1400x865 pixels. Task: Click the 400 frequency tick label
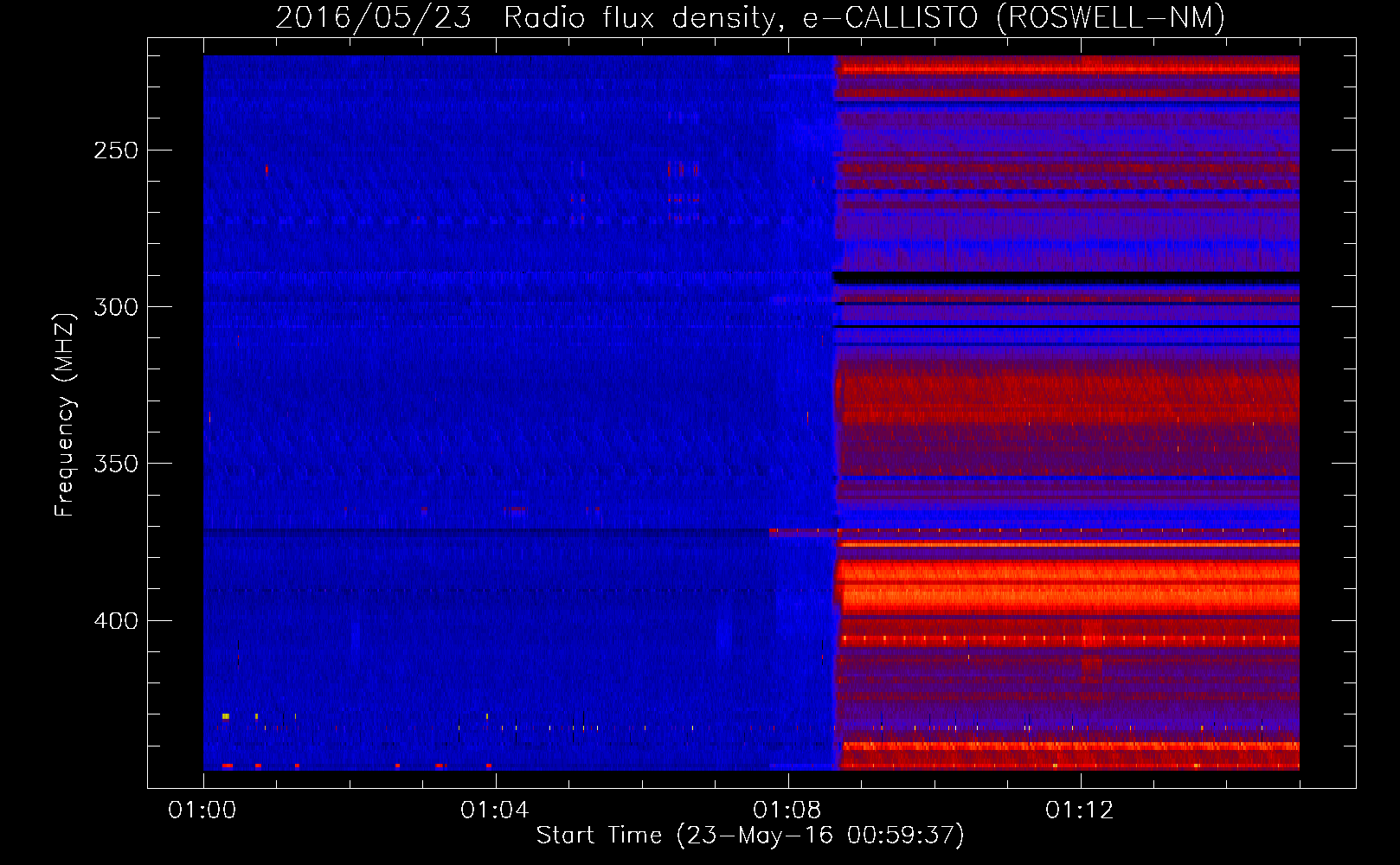pyautogui.click(x=116, y=621)
